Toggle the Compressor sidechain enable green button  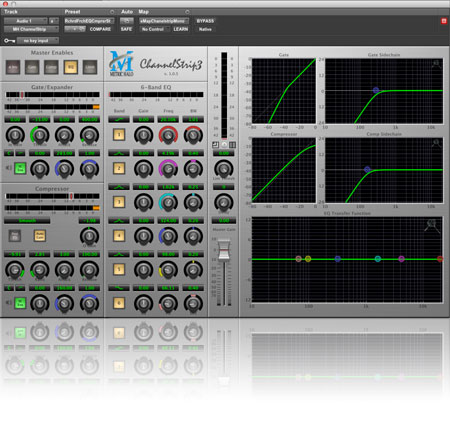(x=20, y=303)
